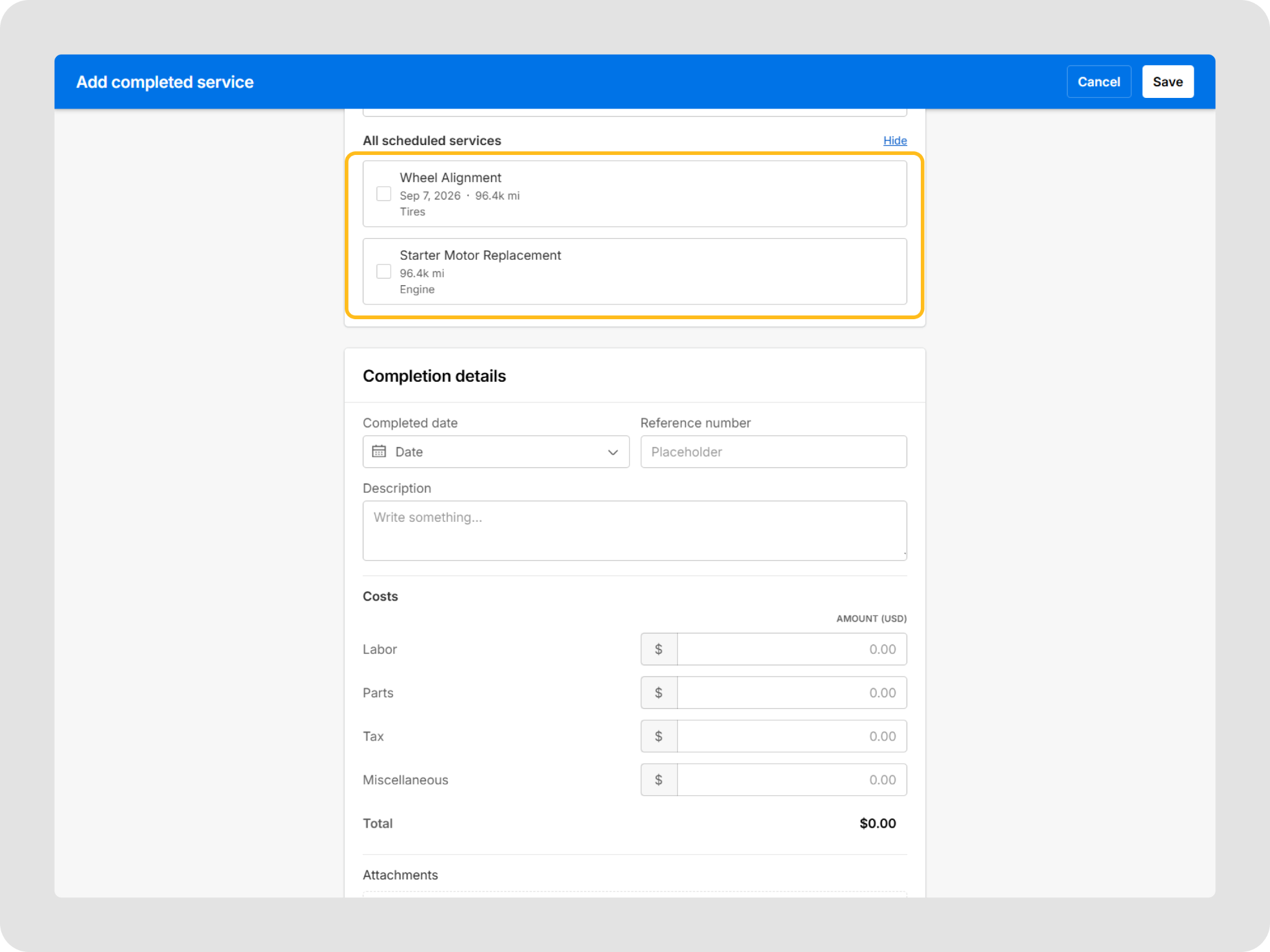Select the Wheel Alignment service title

tap(450, 178)
